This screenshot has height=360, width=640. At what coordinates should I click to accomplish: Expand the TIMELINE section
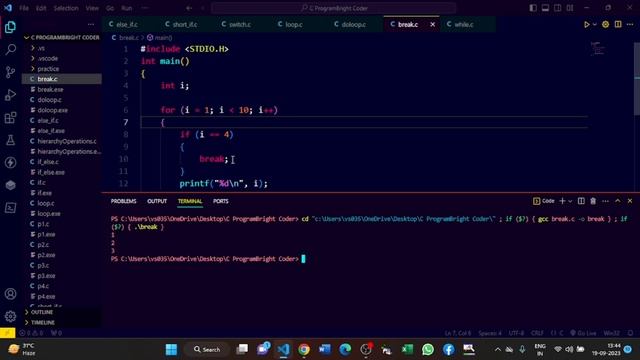pos(62,322)
